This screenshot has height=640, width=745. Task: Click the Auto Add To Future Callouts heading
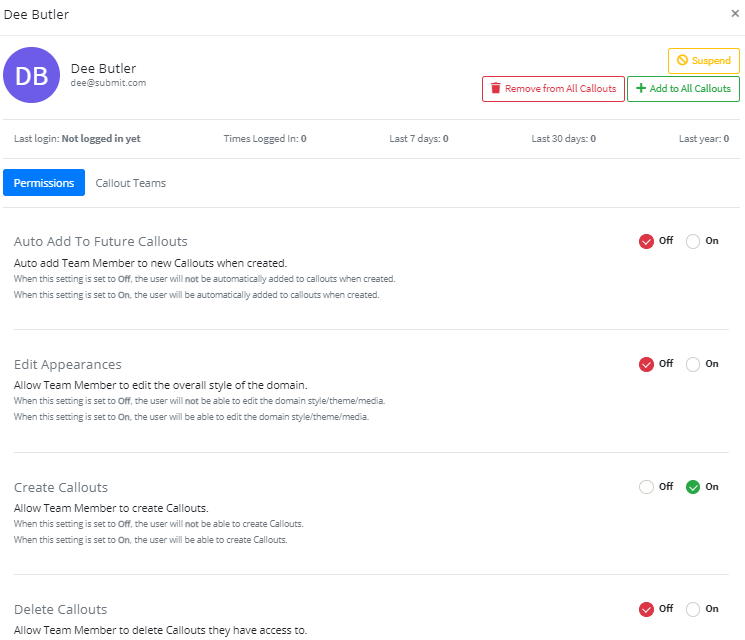[x=100, y=241]
